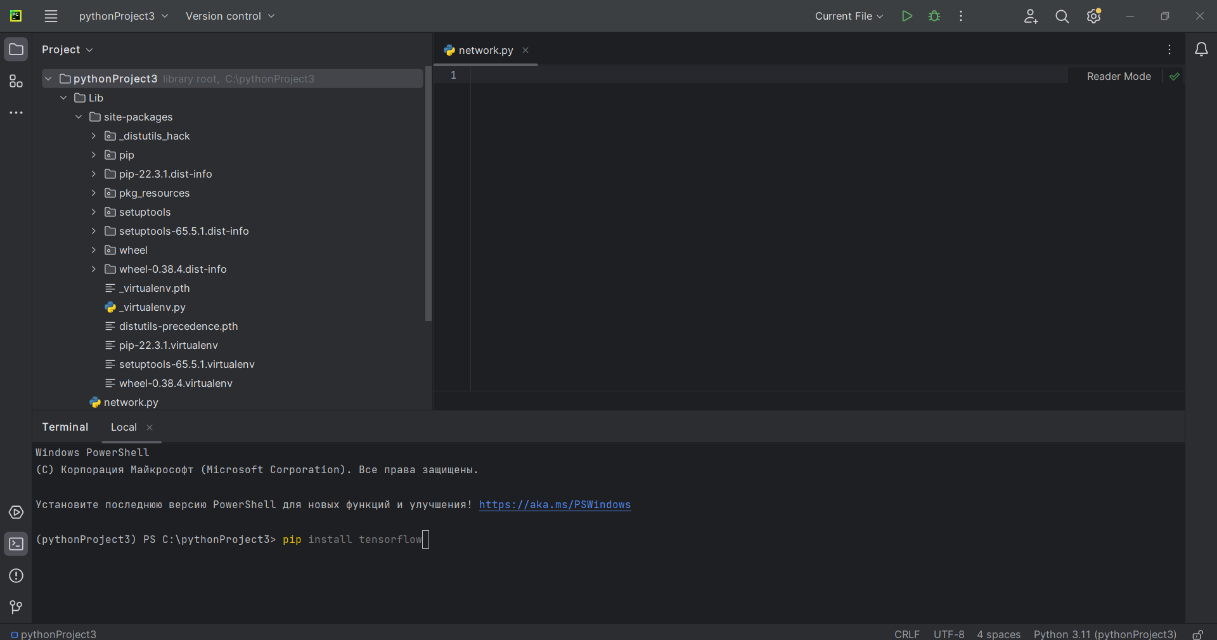Switch to the network.py editor tab
This screenshot has width=1217, height=640.
(x=485, y=50)
